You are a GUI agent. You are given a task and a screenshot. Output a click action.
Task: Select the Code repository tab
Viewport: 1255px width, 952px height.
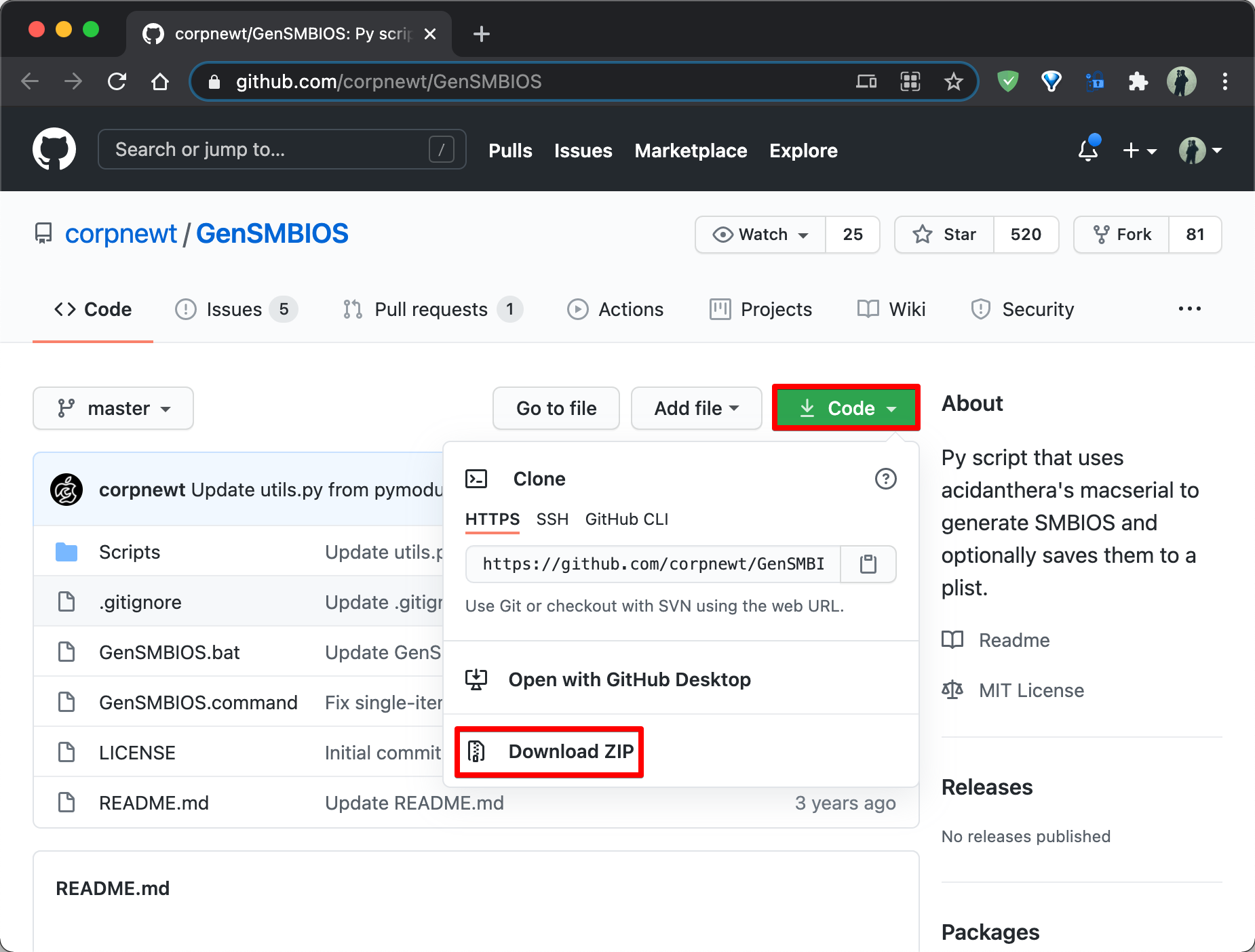pos(93,309)
